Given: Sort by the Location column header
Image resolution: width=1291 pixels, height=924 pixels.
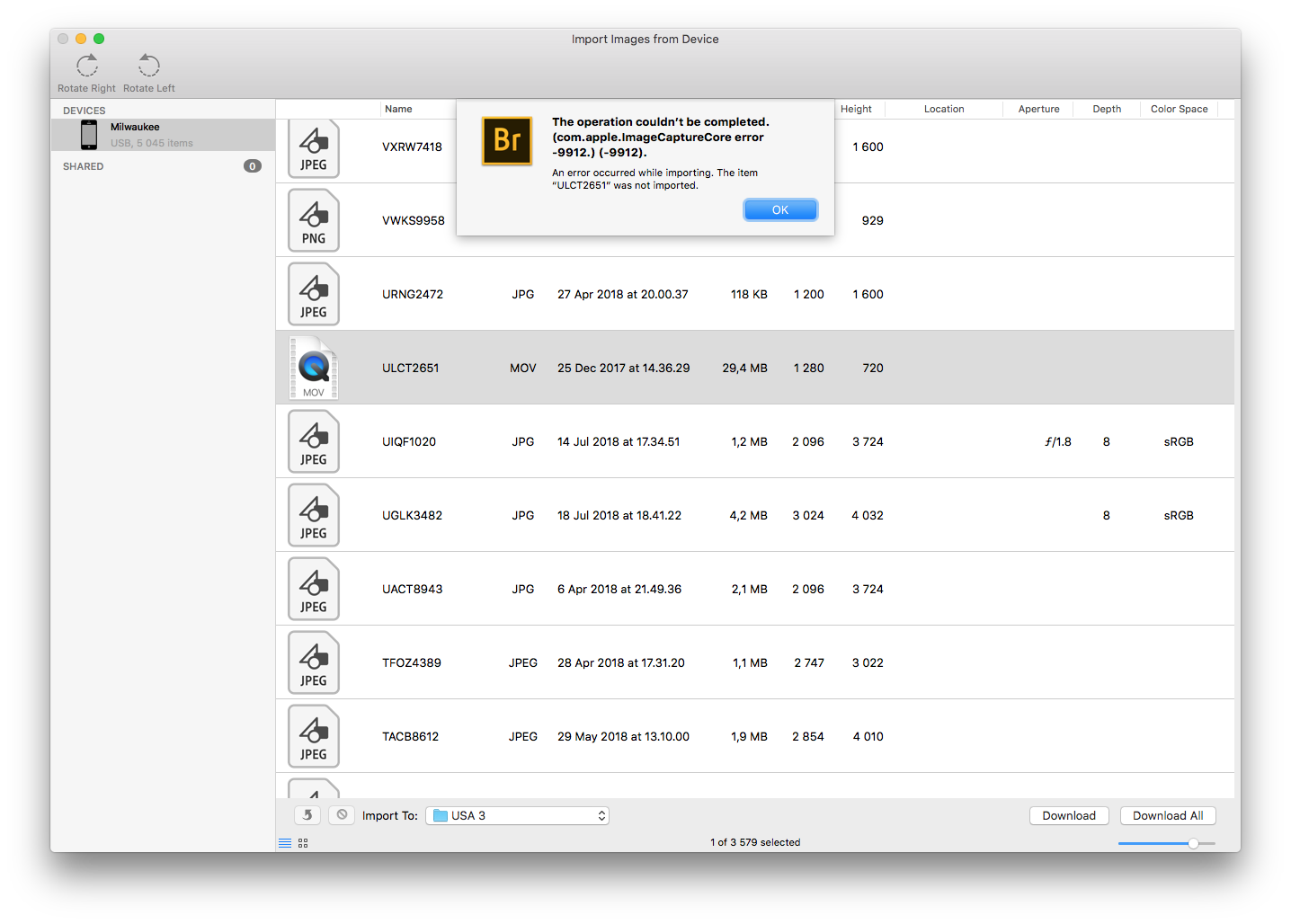Looking at the screenshot, I should [x=944, y=109].
